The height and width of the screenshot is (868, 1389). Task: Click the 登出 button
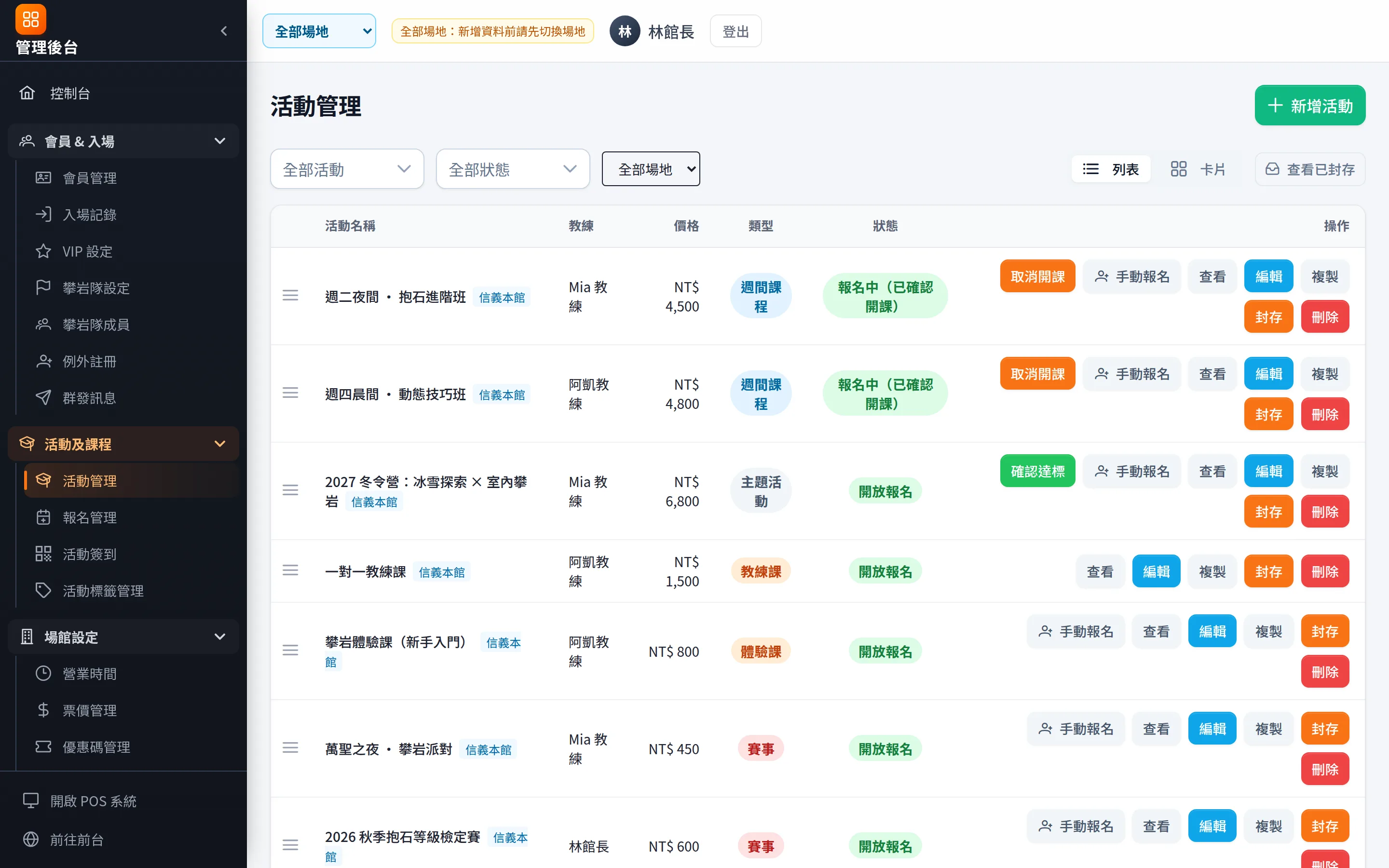[735, 31]
